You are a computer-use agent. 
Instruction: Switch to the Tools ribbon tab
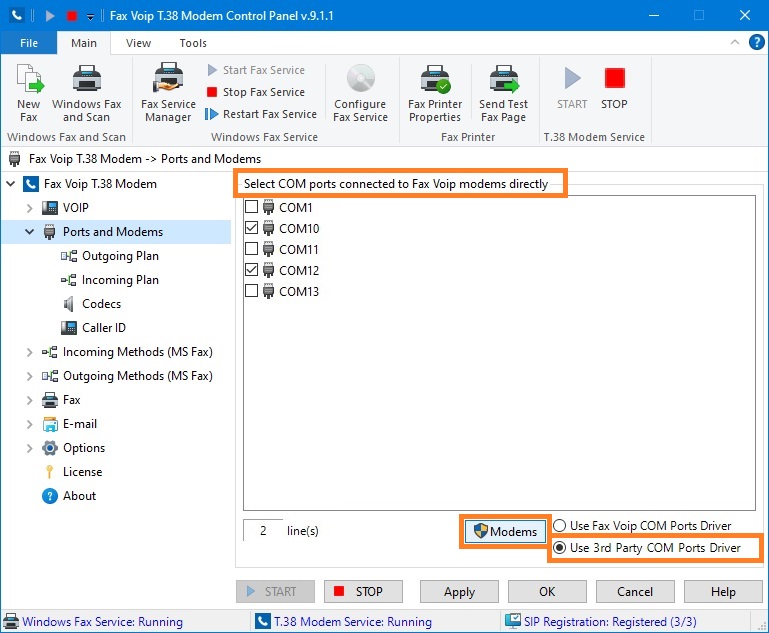coord(193,43)
